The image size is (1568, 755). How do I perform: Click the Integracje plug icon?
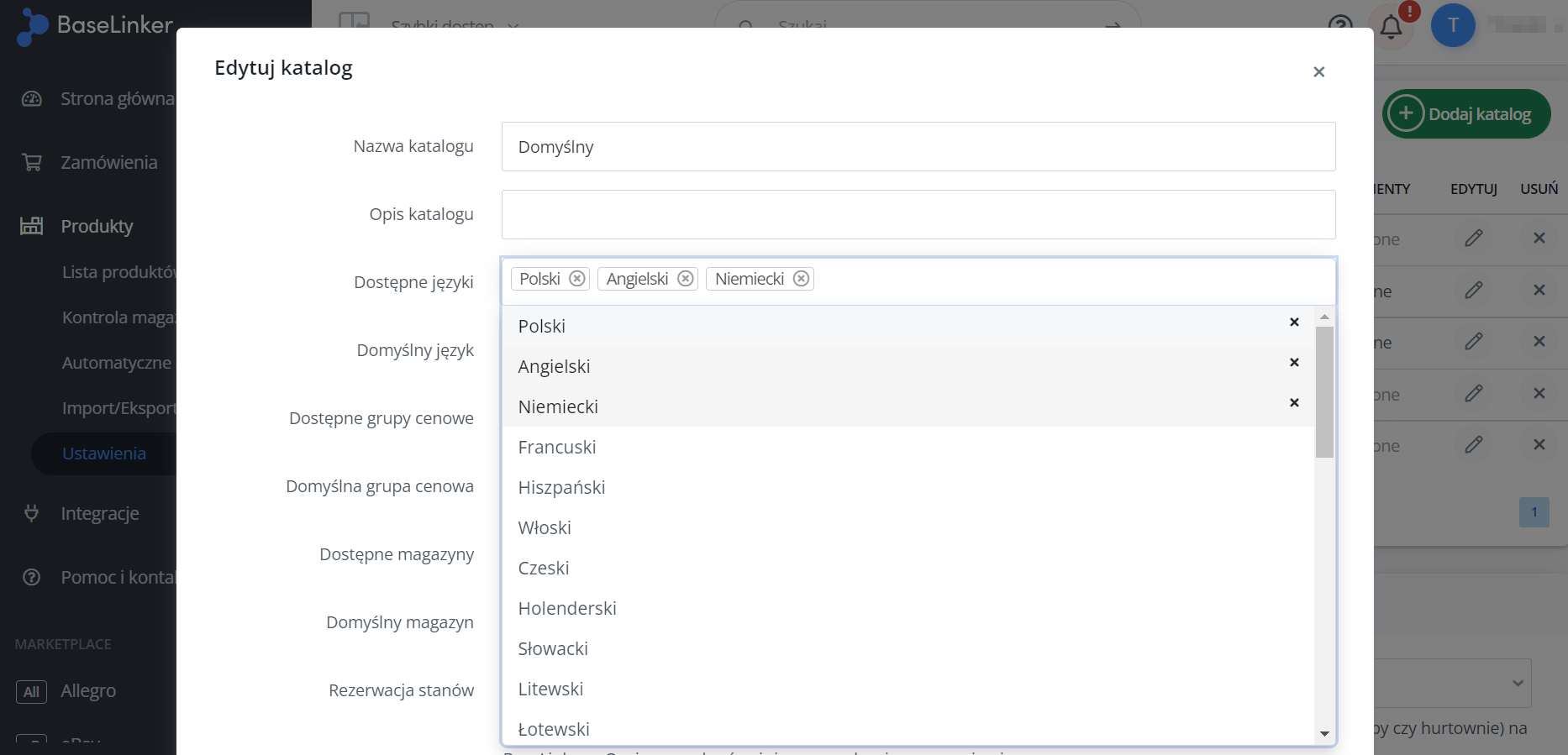click(x=31, y=512)
